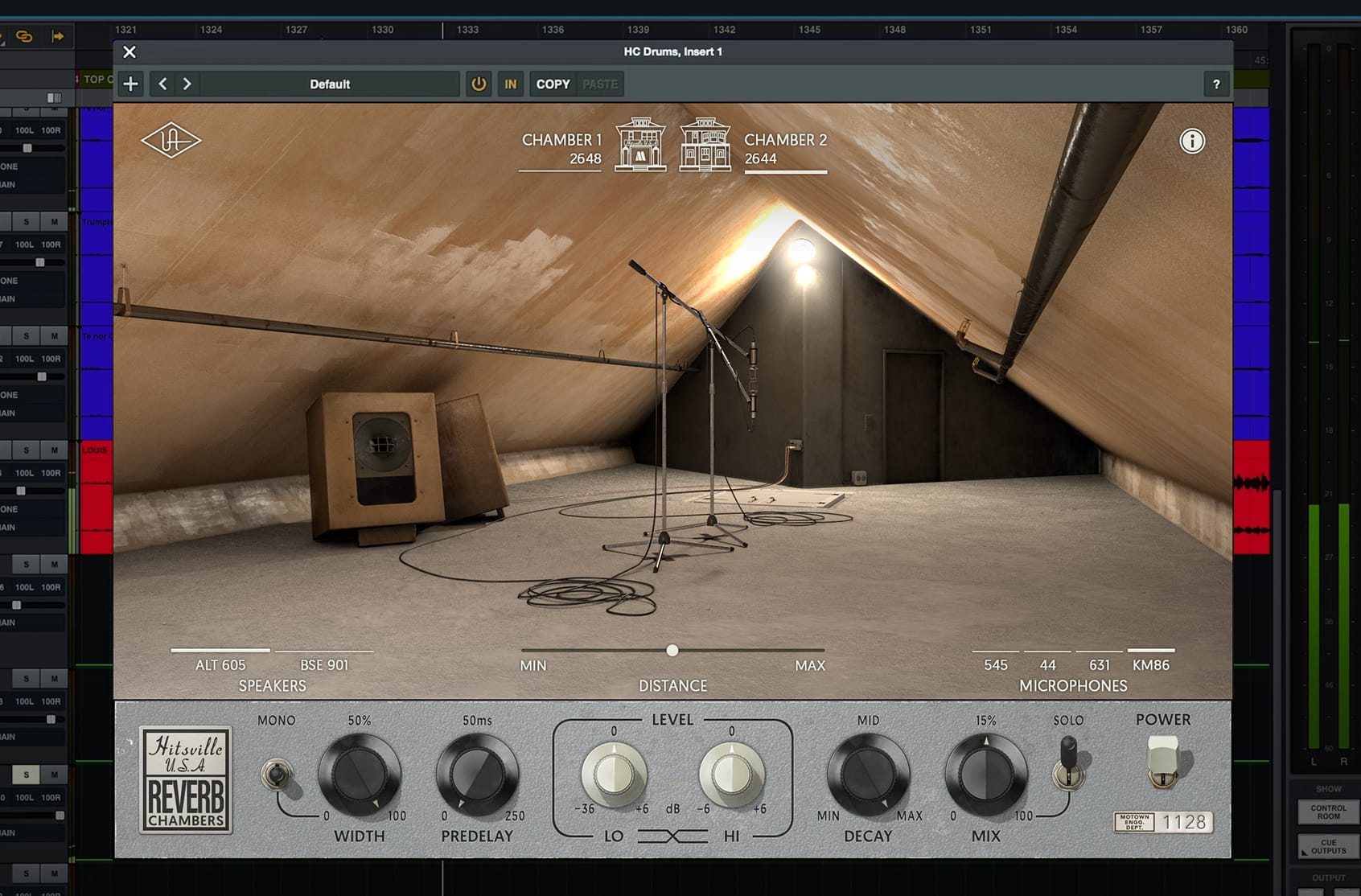Solo the Tenor track
The image size is (1361, 896).
[x=26, y=336]
